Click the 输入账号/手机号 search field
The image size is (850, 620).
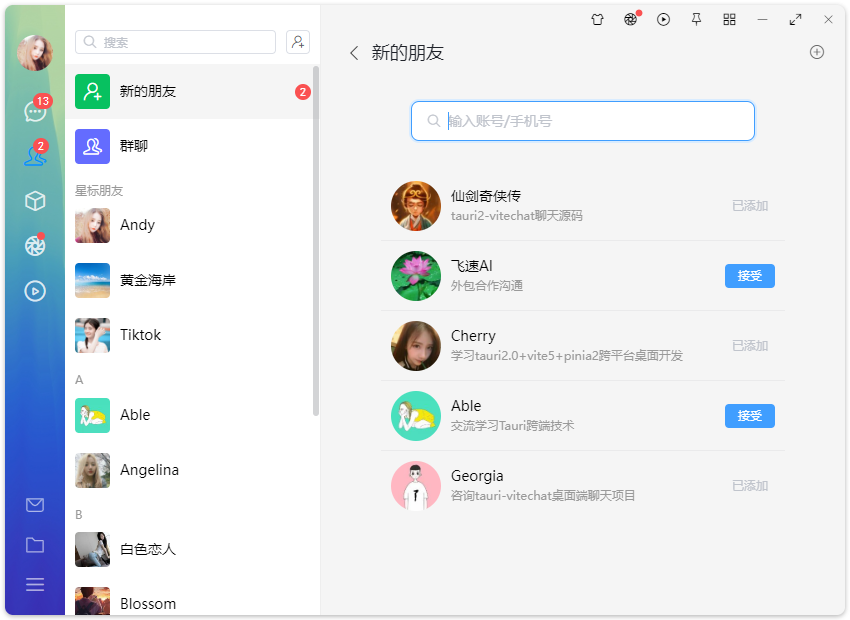(582, 120)
